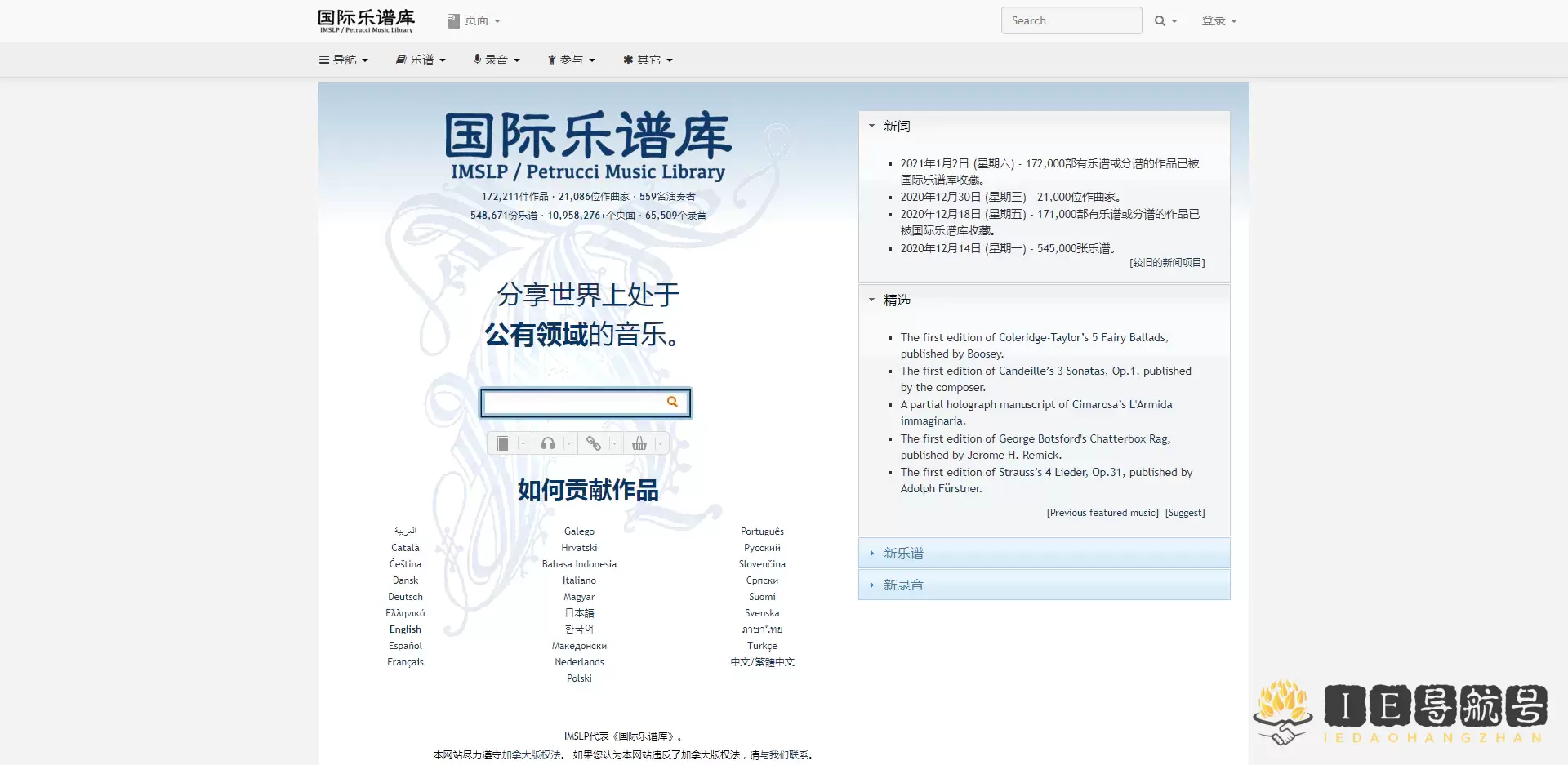Collapse the 精选 featured panel
Image resolution: width=1568 pixels, height=765 pixels.
[871, 300]
